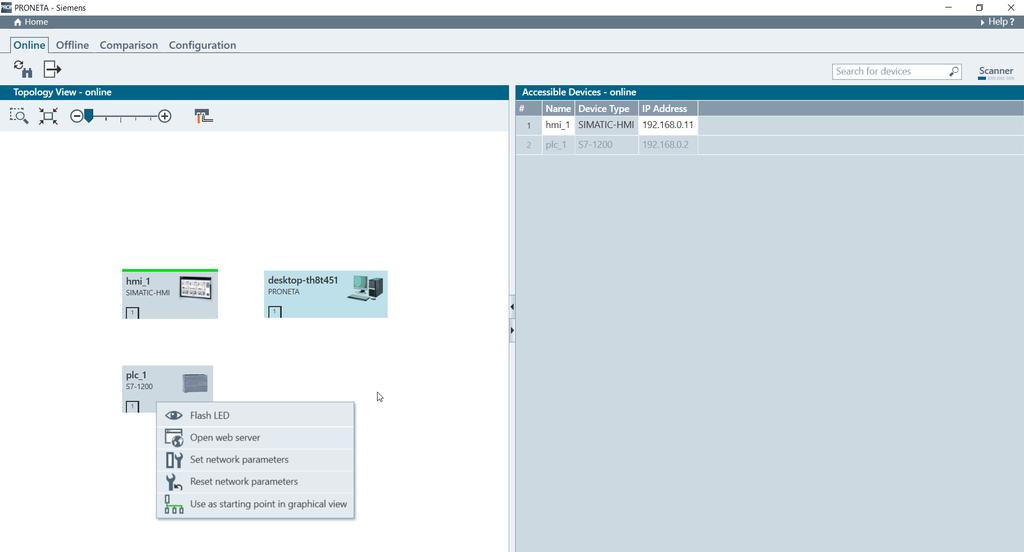Click port 1 on hmi_1 node

133,313
